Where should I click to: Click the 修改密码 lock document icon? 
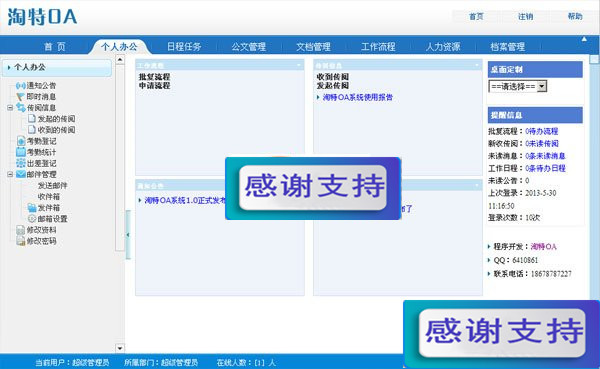[x=21, y=241]
